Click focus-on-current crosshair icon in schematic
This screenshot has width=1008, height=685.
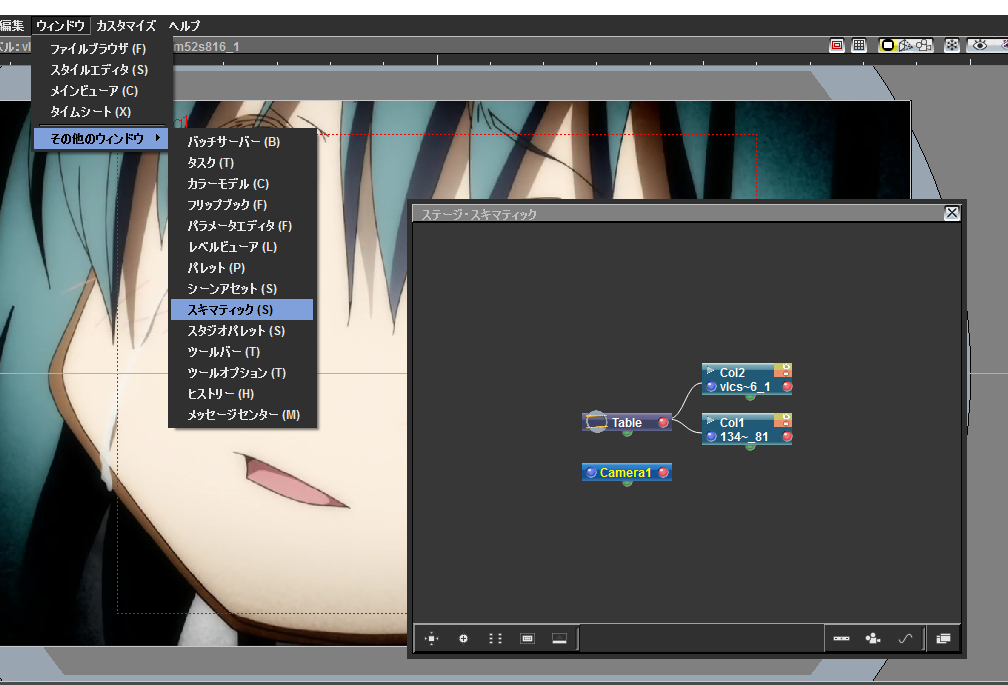(x=463, y=638)
